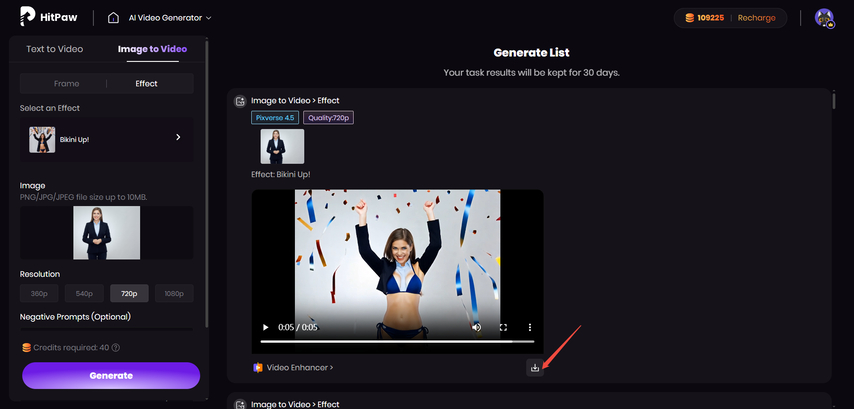Click the purple Generate button
Image resolution: width=854 pixels, height=409 pixels.
pyautogui.click(x=111, y=376)
